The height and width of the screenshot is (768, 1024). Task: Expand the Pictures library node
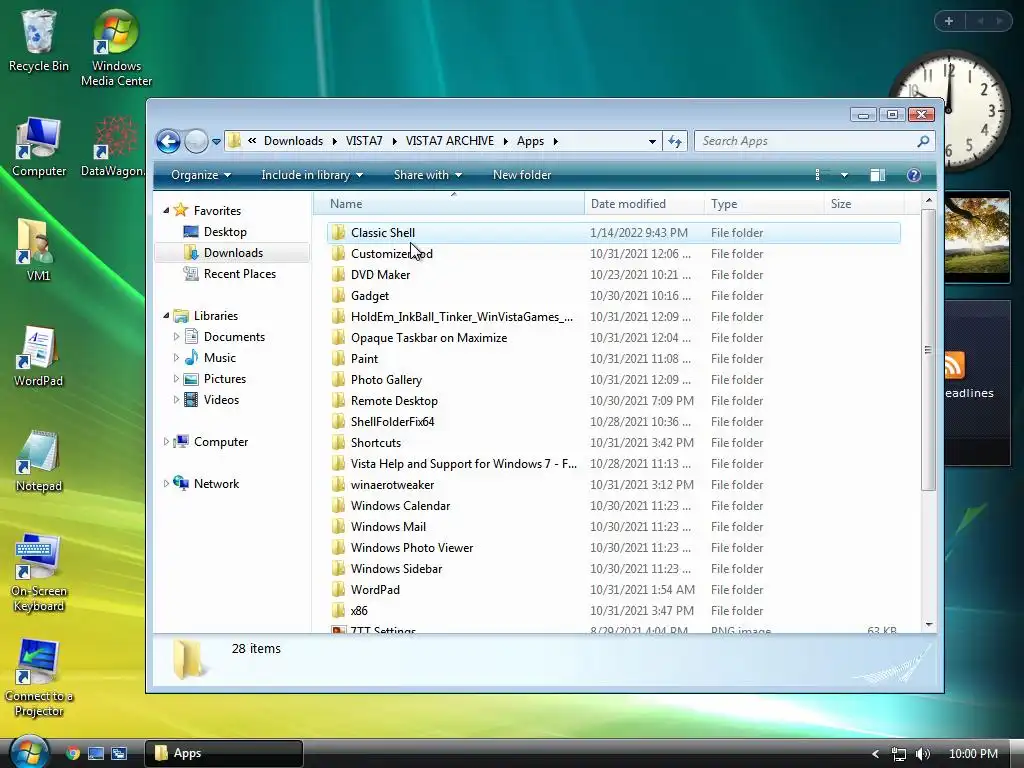coord(176,379)
